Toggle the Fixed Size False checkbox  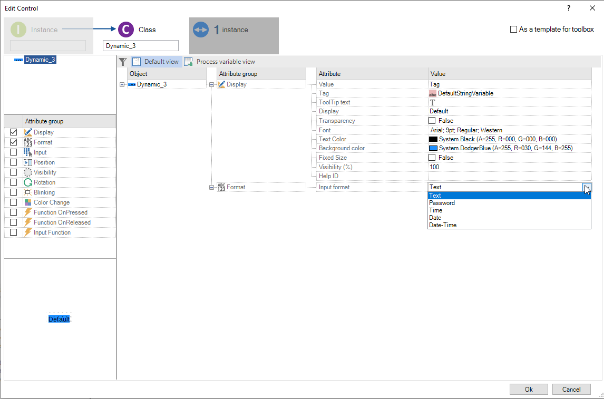[432, 158]
